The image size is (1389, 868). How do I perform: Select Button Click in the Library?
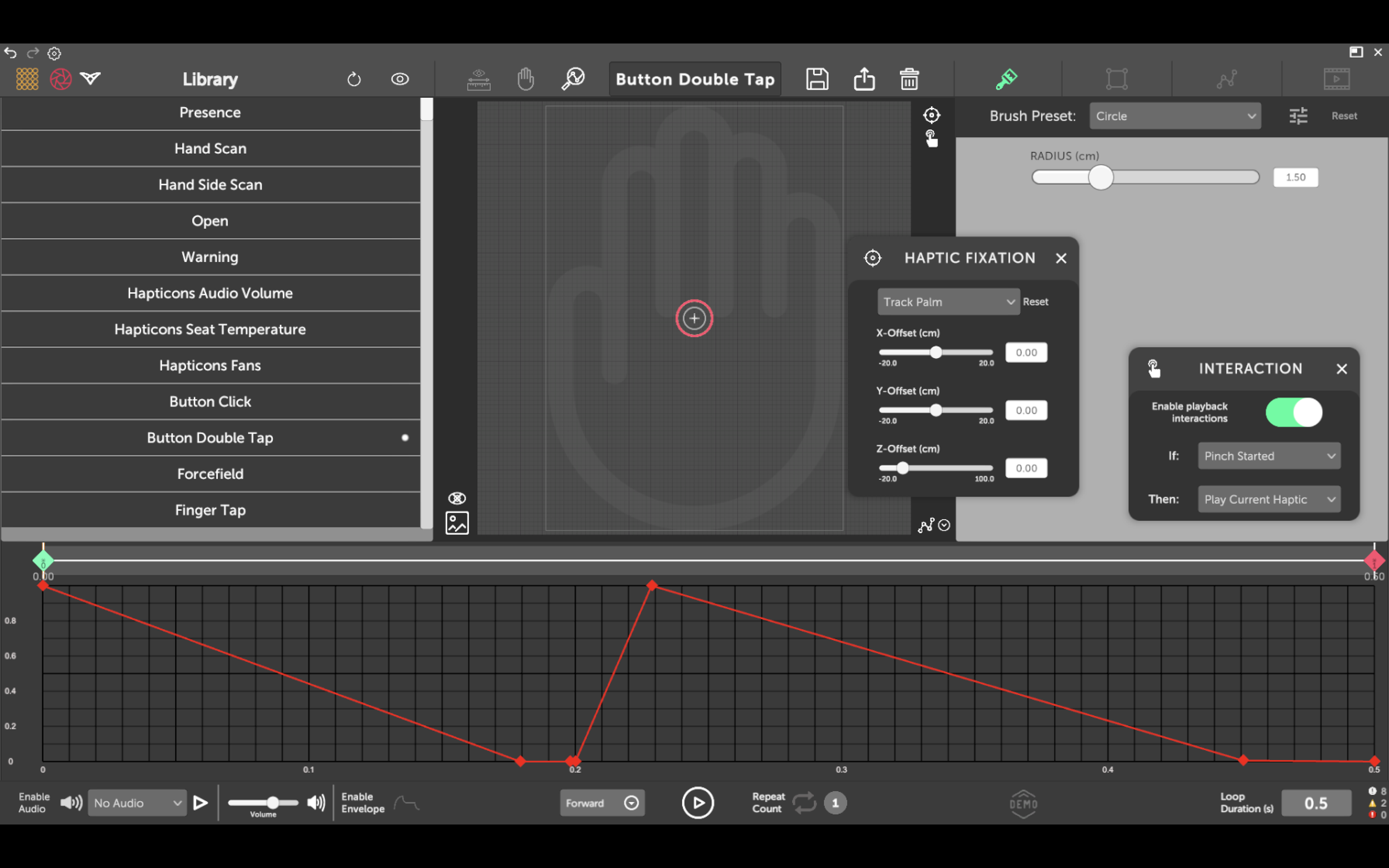[210, 402]
